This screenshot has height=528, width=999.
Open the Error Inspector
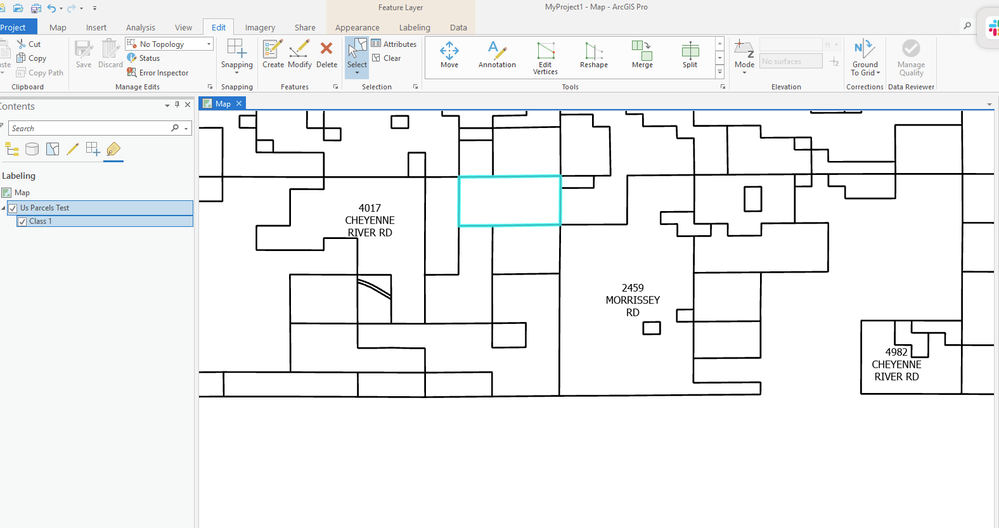coord(157,73)
